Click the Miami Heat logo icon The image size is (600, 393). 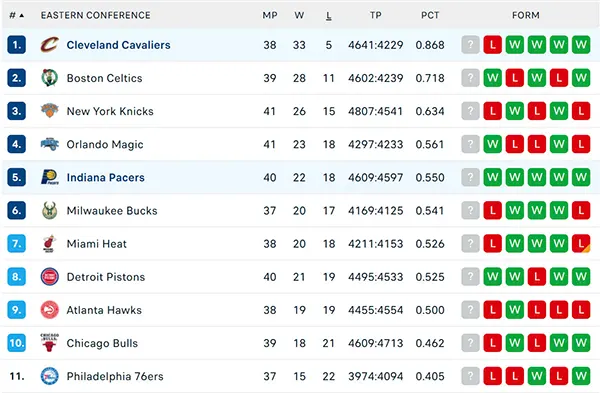[x=50, y=244]
